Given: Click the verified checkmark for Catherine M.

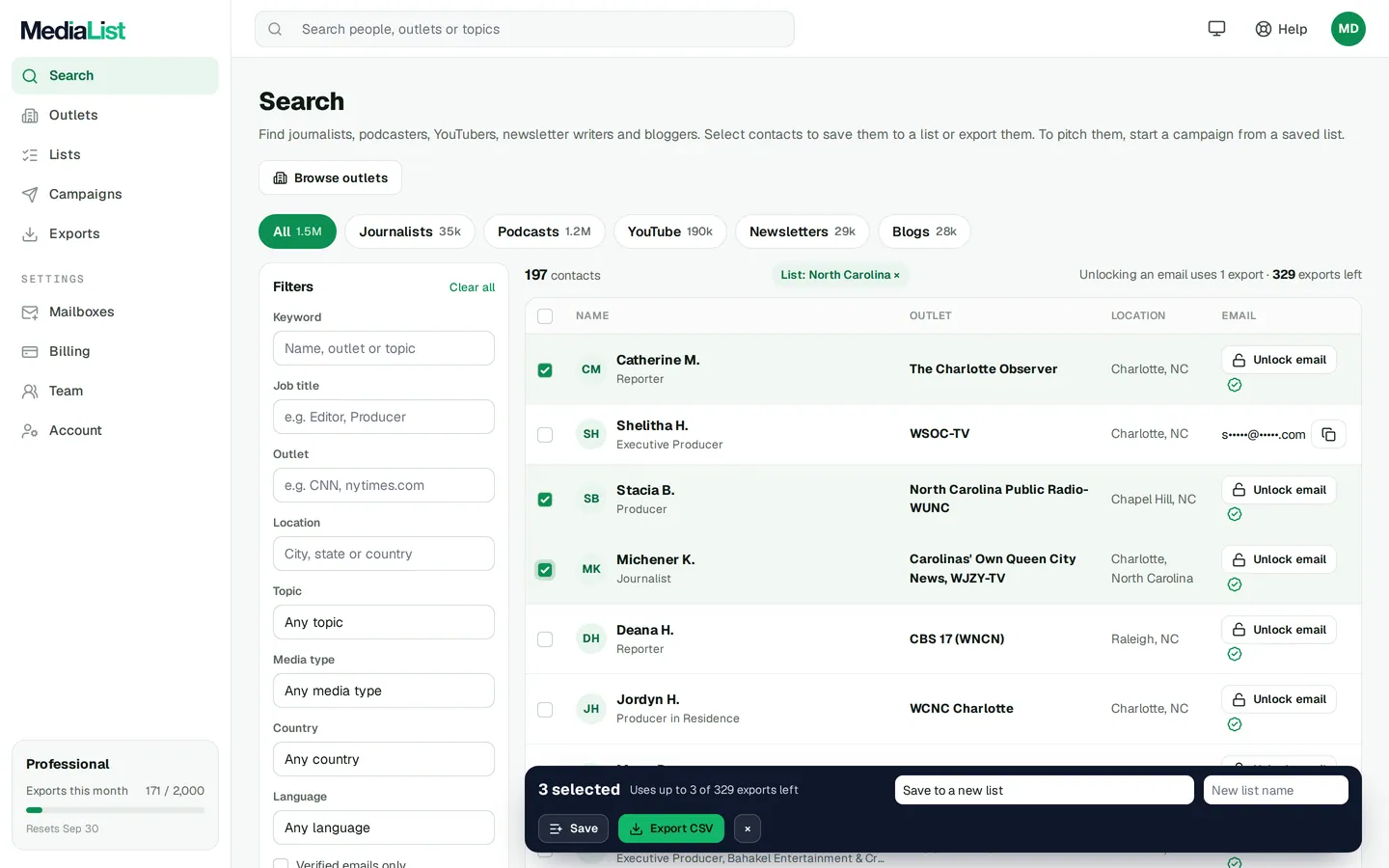Looking at the screenshot, I should 1235,385.
